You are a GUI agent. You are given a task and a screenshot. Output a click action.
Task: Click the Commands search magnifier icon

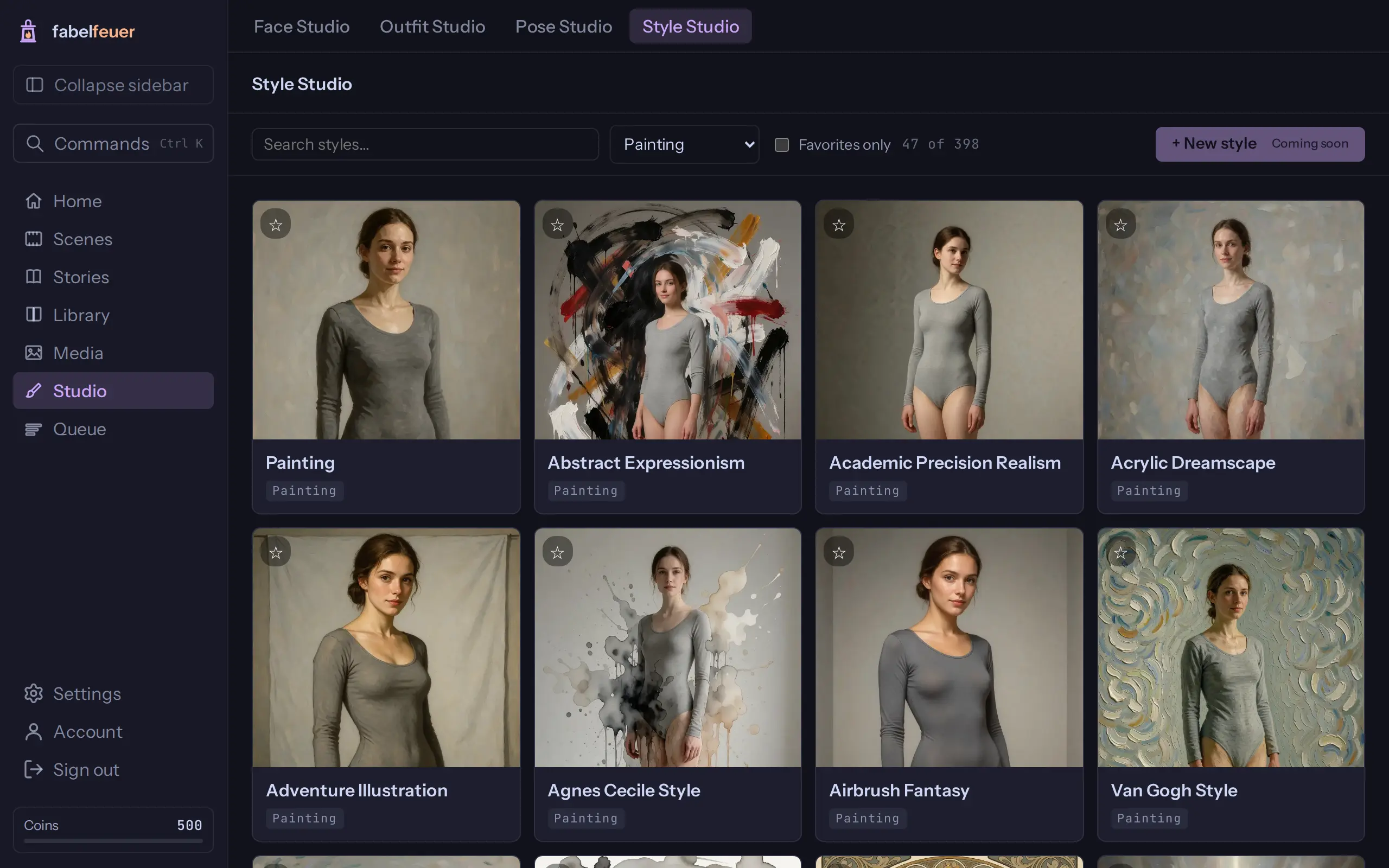35,144
